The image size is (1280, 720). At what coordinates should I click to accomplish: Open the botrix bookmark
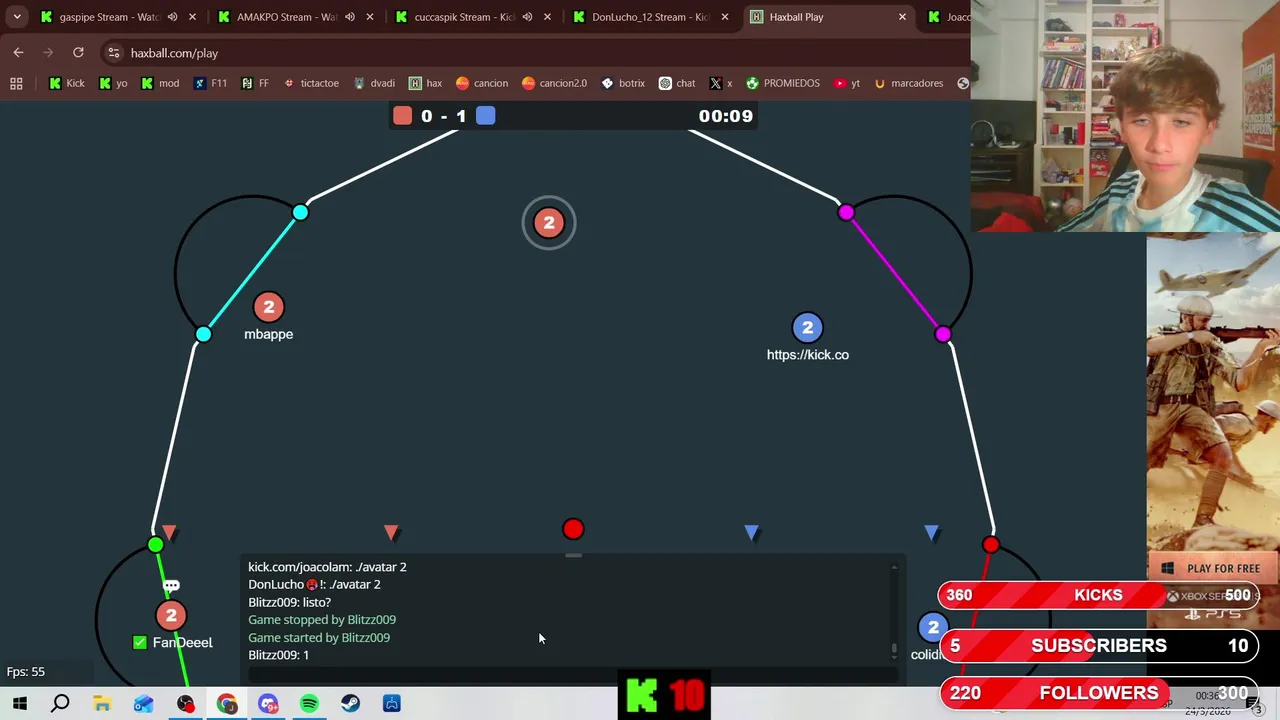[623, 83]
